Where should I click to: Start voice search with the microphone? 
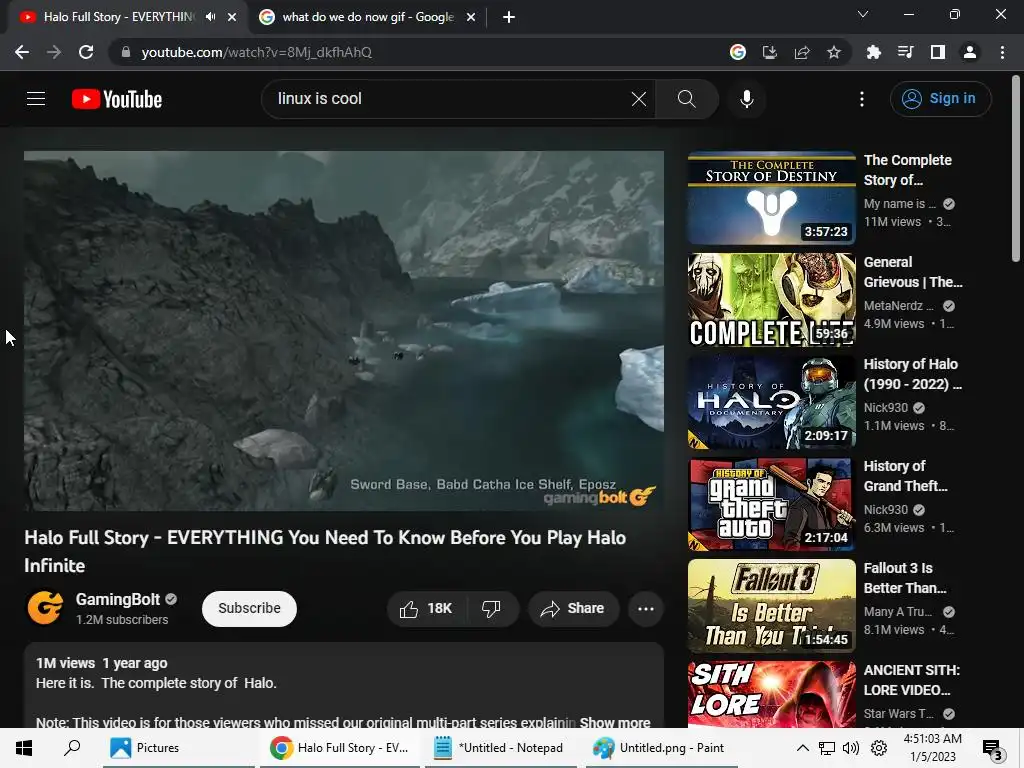tap(746, 99)
